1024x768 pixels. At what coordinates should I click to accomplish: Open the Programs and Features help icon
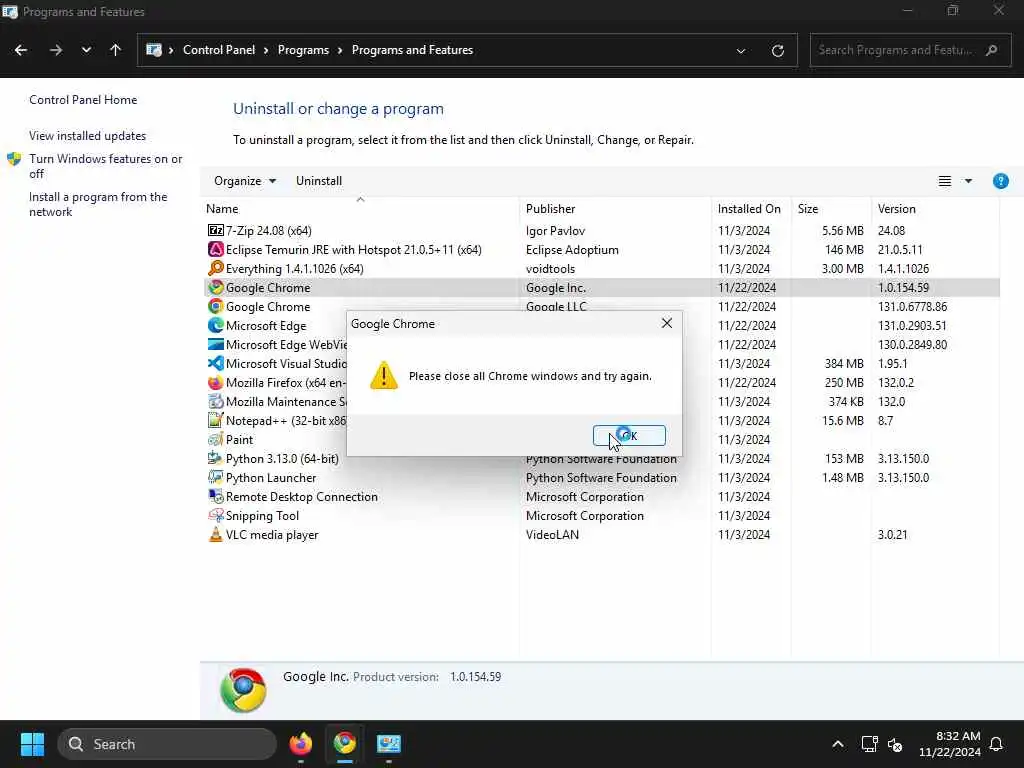pos(1000,181)
